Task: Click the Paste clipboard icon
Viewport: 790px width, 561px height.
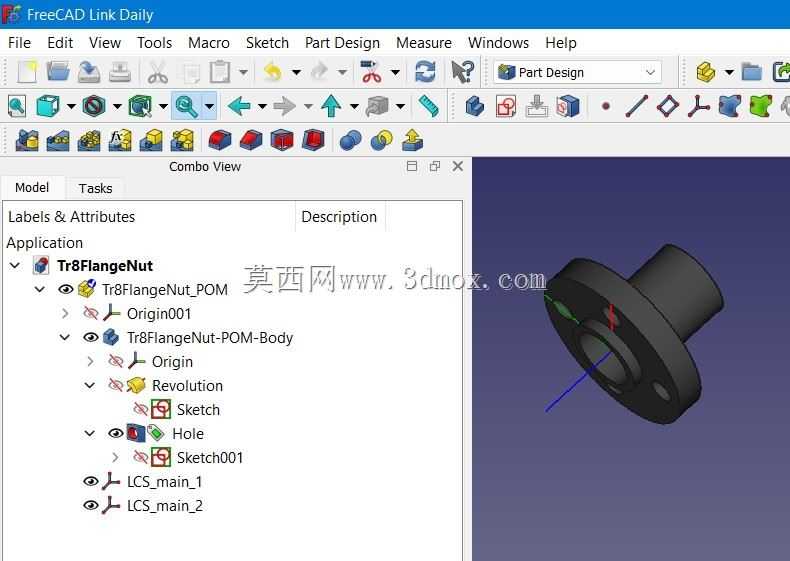Action: 220,72
